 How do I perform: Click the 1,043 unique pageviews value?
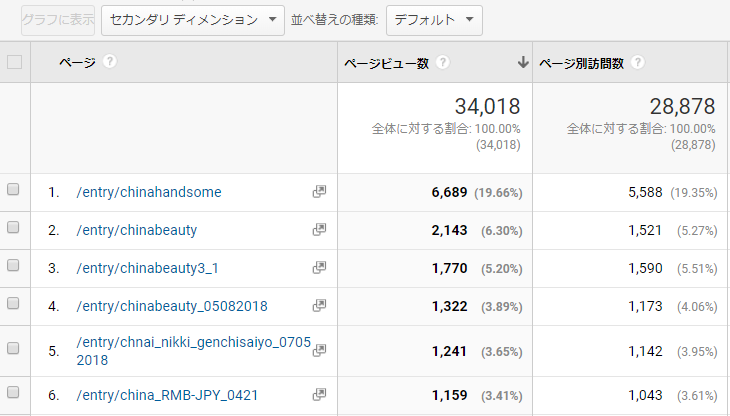(x=645, y=396)
